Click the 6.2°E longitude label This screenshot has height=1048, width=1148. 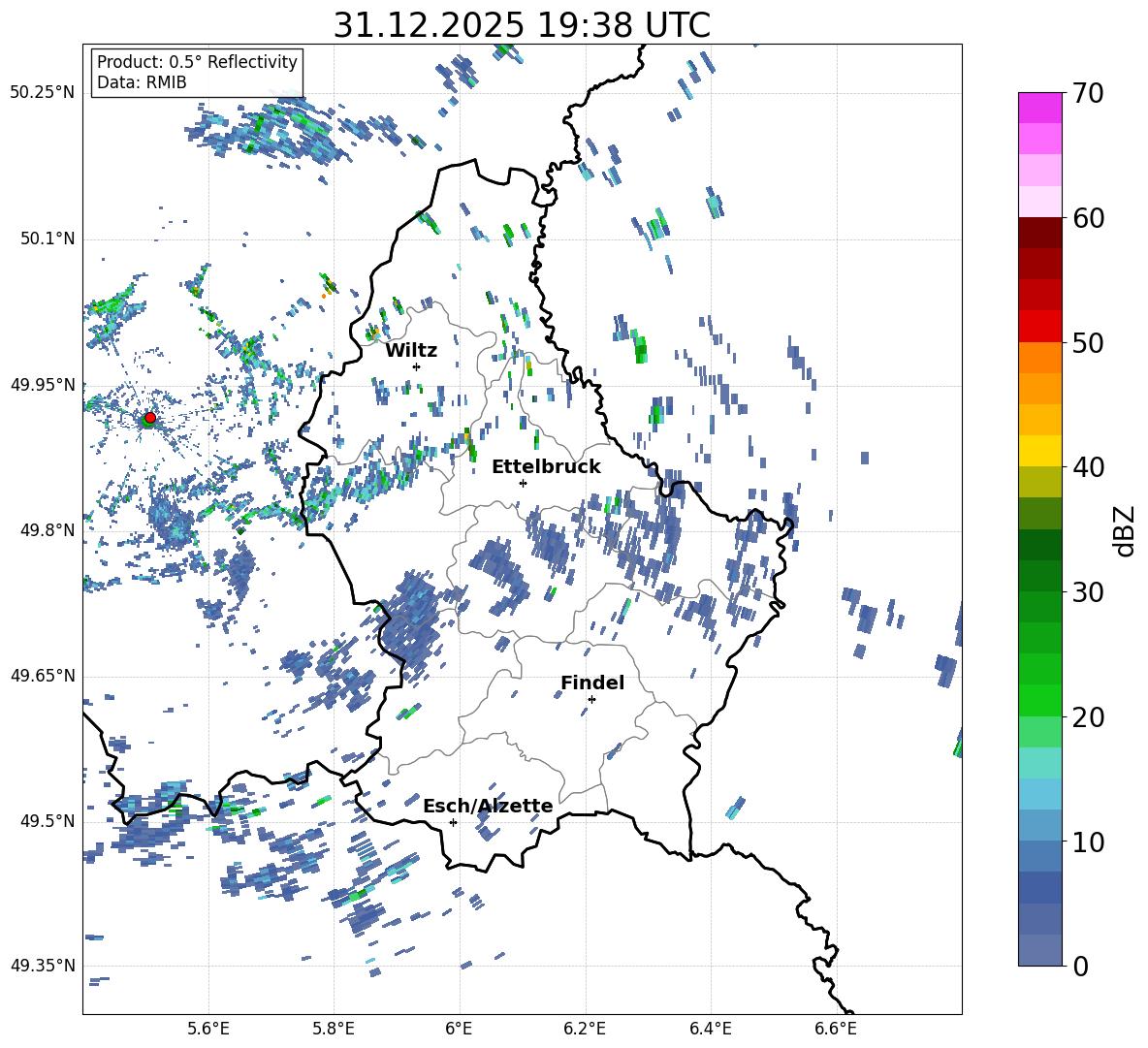click(x=585, y=1030)
